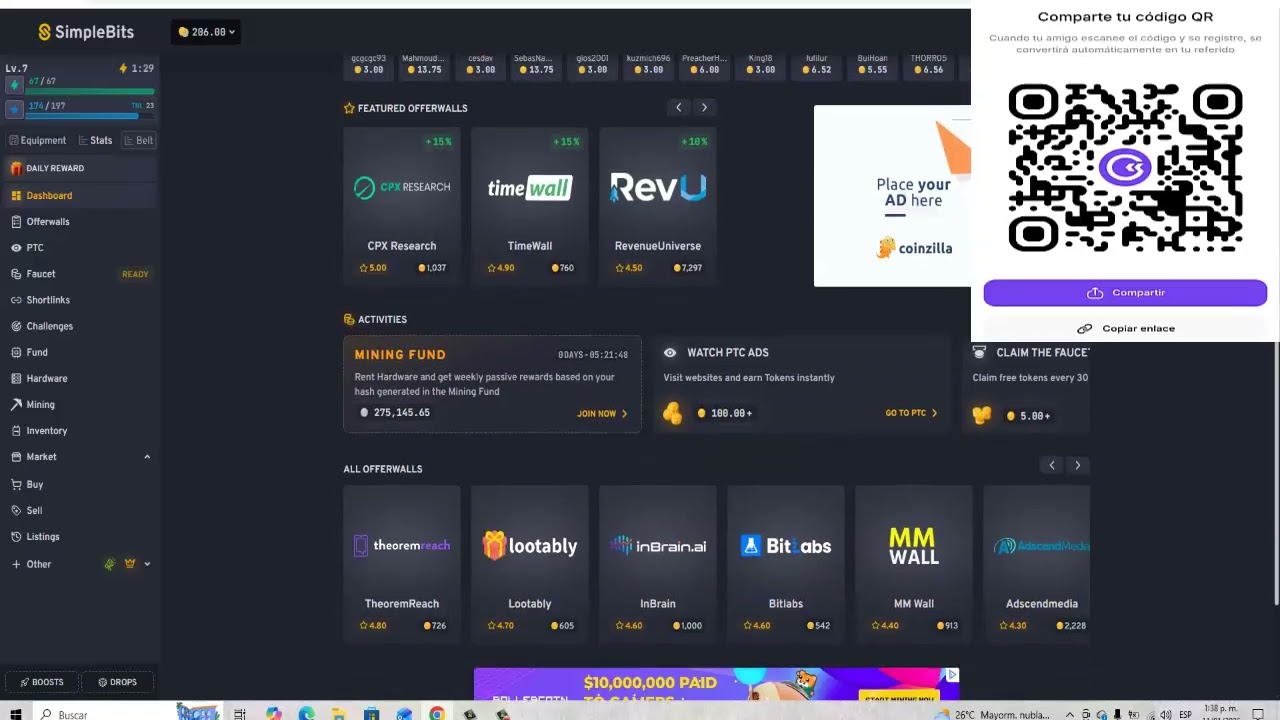
Task: Open the Boosts button
Action: coord(42,682)
